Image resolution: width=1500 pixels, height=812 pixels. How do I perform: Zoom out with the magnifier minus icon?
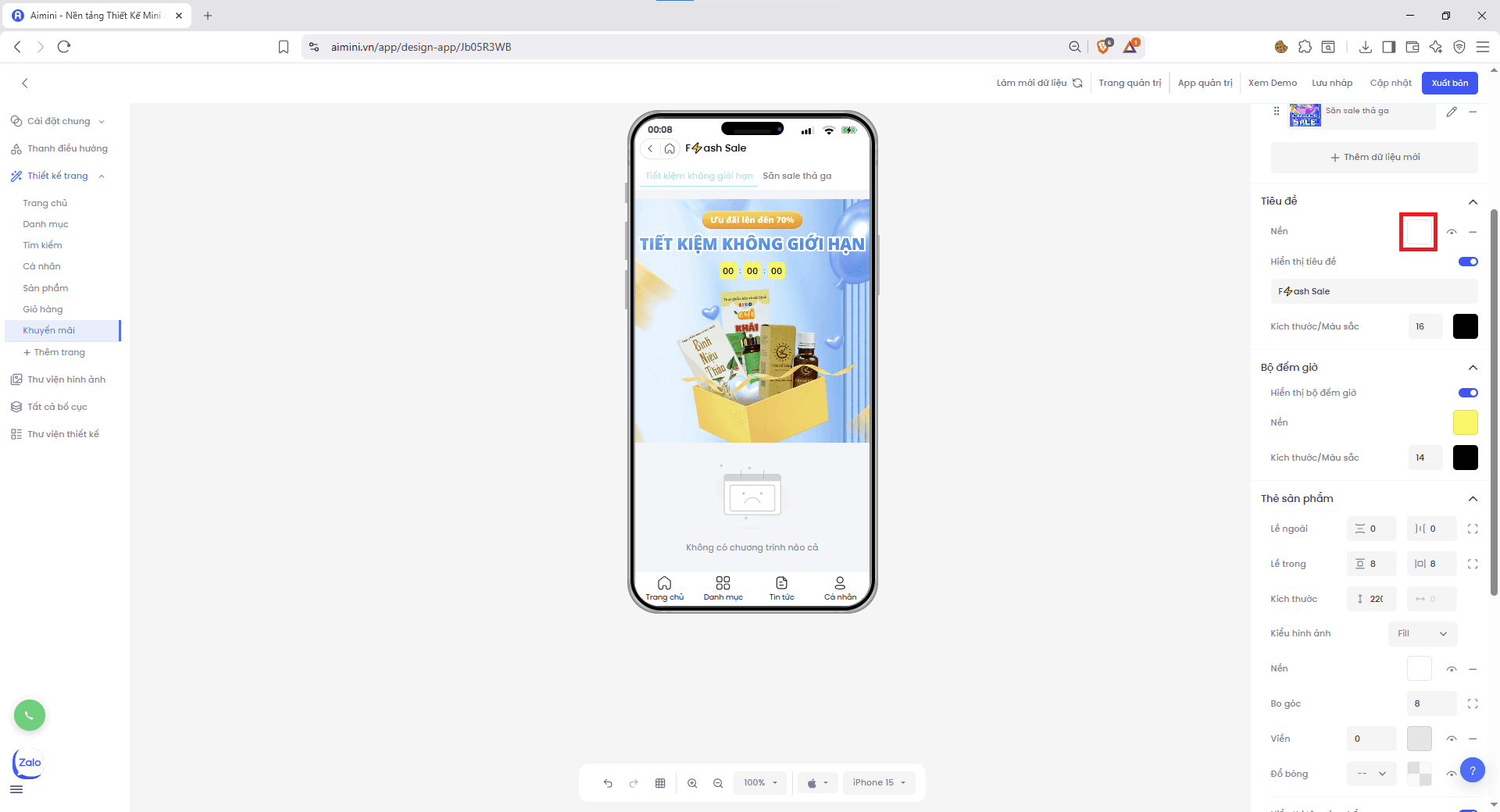(718, 783)
